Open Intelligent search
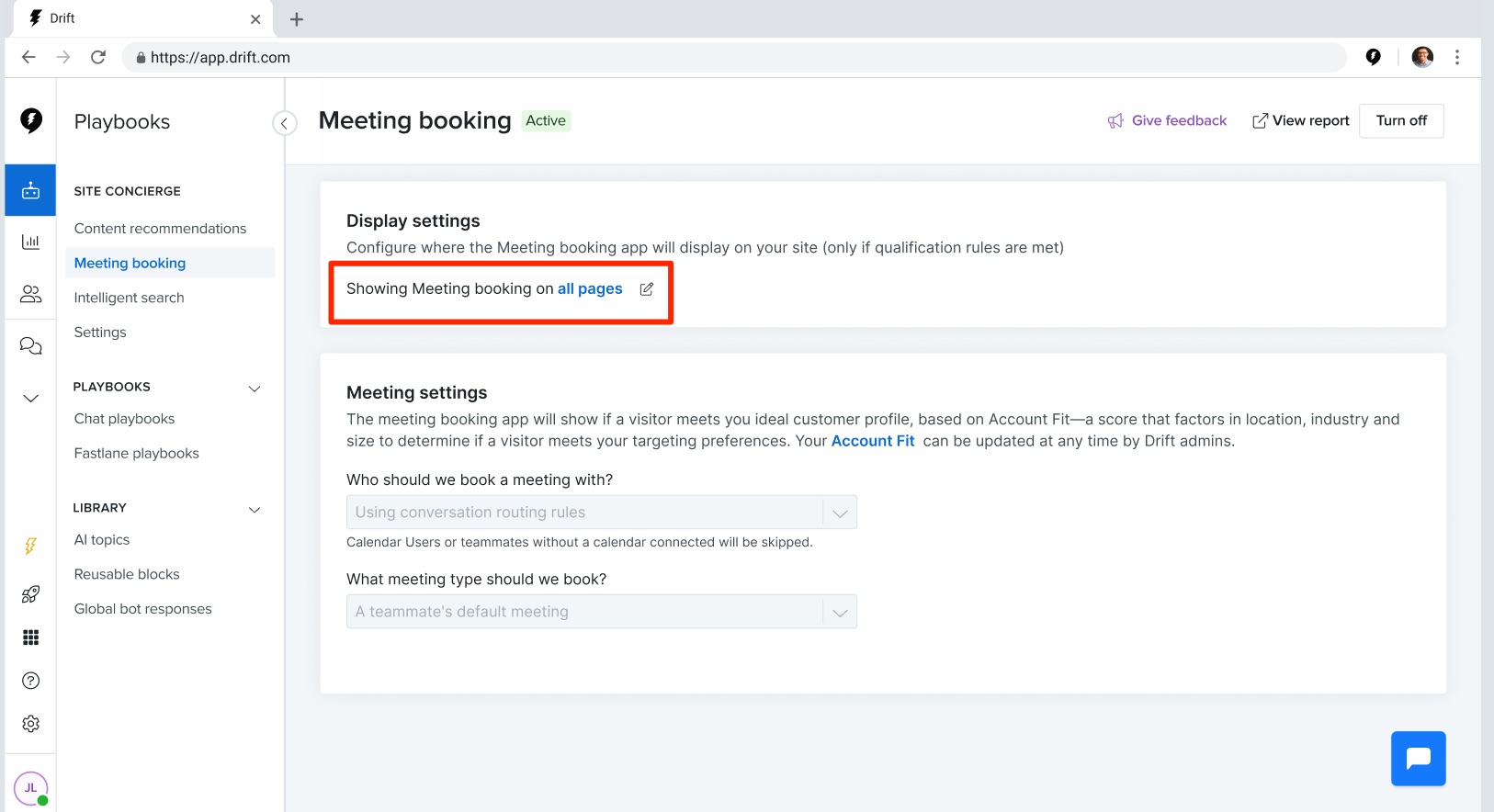Viewport: 1494px width, 812px height. [x=129, y=298]
